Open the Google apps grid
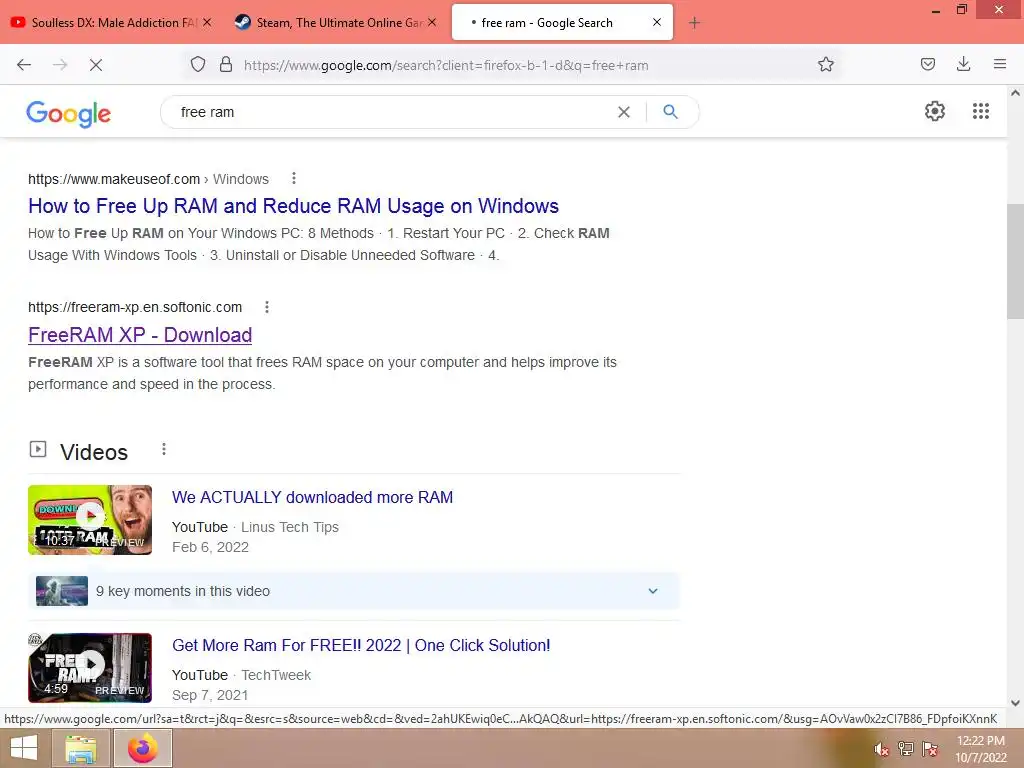The image size is (1024, 768). [x=980, y=111]
